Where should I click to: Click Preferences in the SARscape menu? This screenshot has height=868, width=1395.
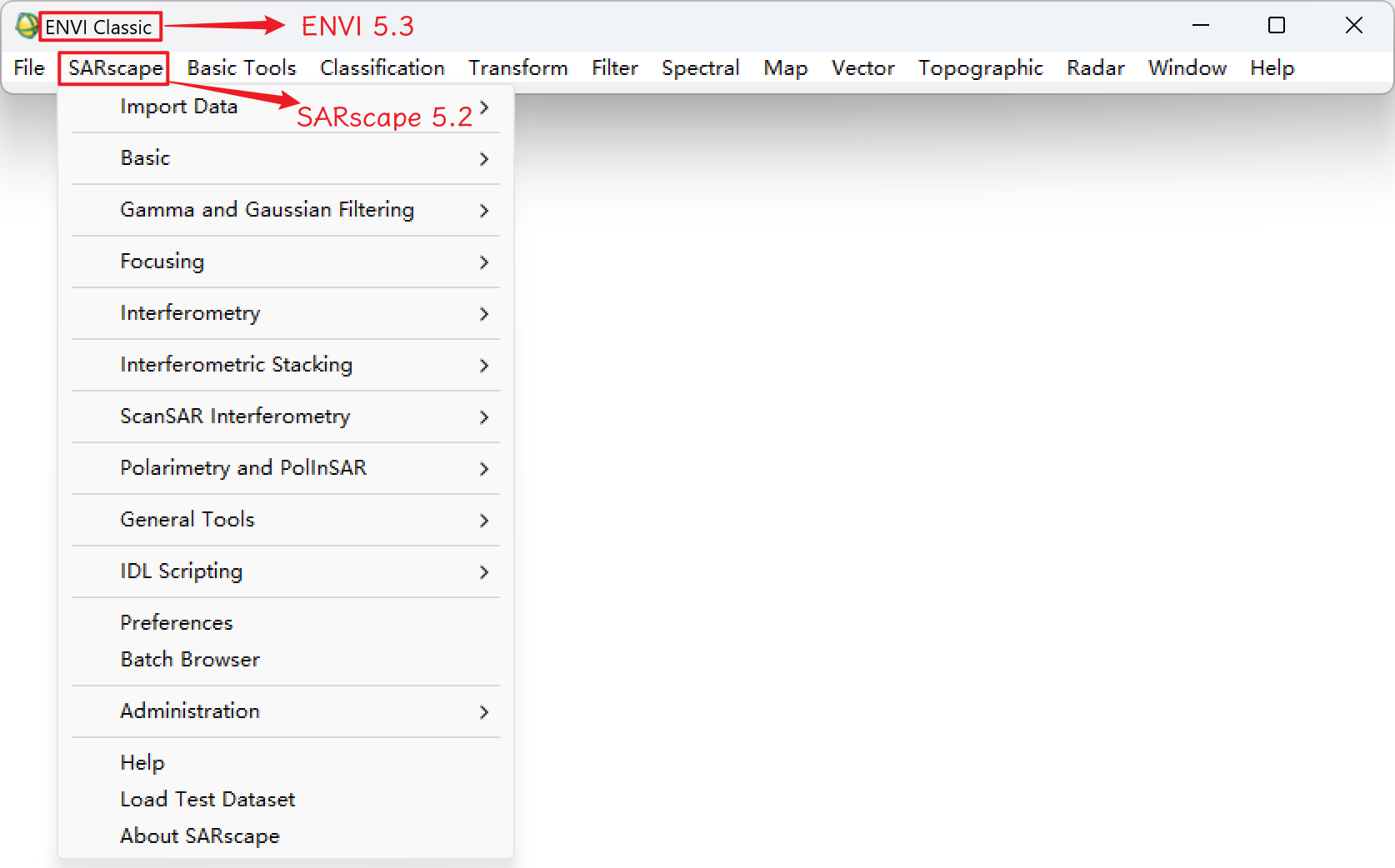click(286, 623)
